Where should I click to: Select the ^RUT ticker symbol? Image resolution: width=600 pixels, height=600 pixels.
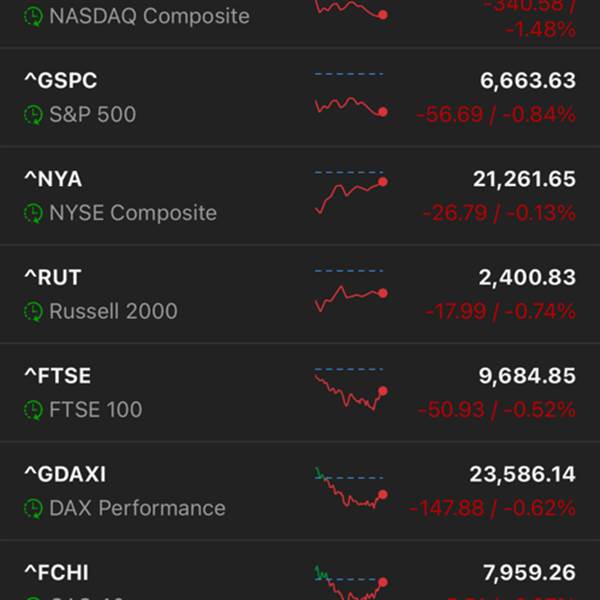tap(53, 277)
